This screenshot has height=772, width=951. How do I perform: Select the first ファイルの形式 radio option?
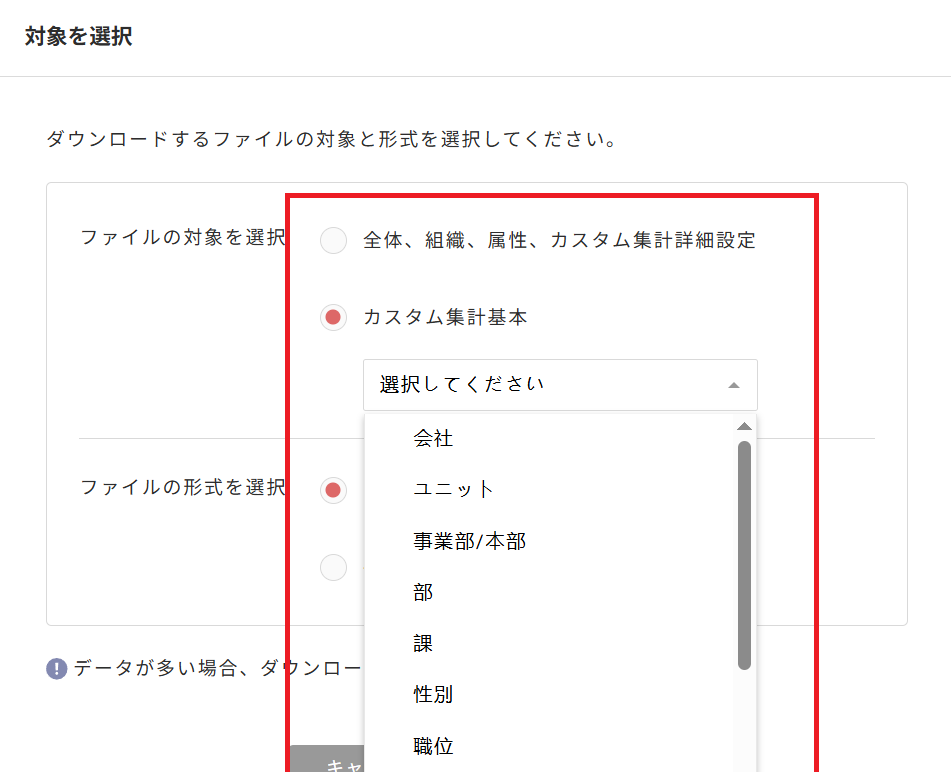(x=333, y=490)
